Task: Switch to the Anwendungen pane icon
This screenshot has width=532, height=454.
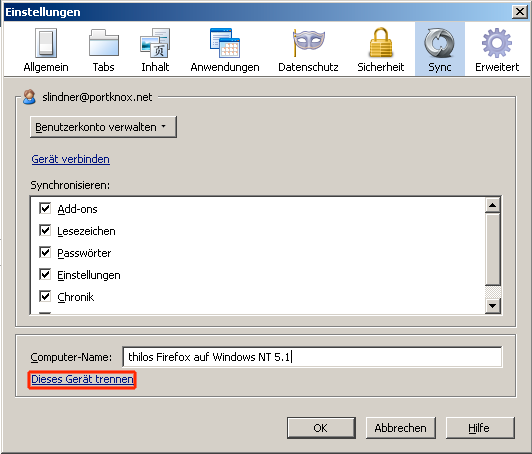Action: [225, 43]
